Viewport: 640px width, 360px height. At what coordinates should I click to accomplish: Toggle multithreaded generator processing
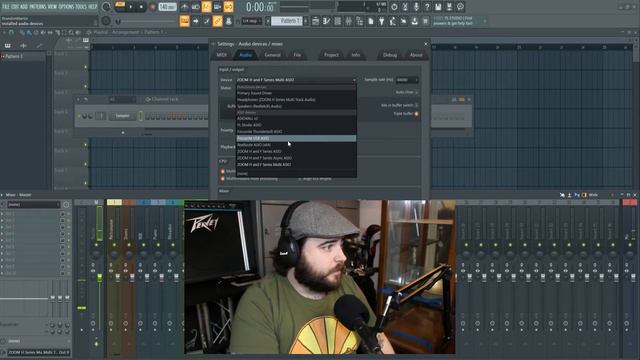[223, 171]
